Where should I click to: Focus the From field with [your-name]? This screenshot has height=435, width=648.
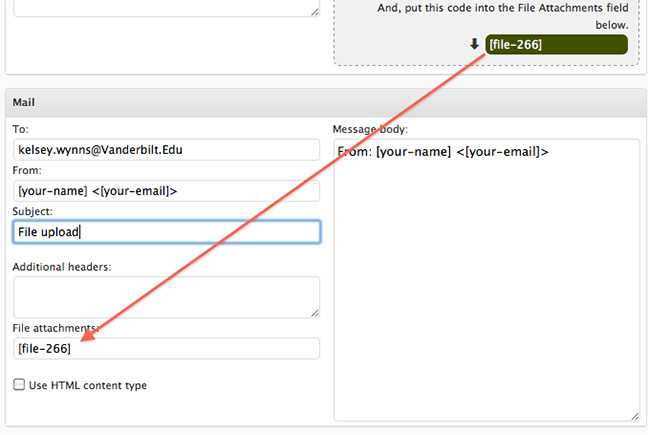click(x=166, y=190)
